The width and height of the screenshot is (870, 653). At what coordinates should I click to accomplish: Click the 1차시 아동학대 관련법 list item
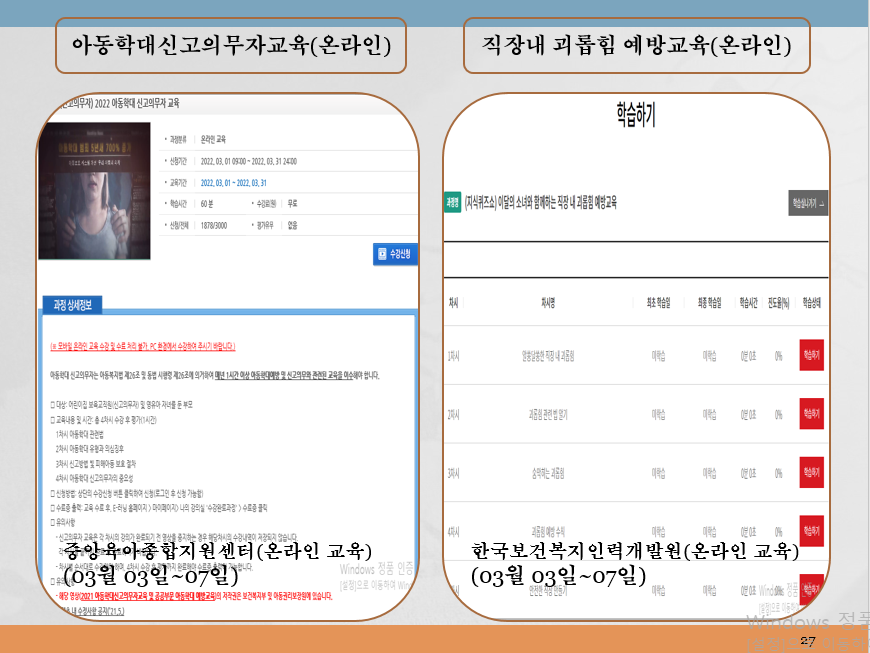[79, 434]
